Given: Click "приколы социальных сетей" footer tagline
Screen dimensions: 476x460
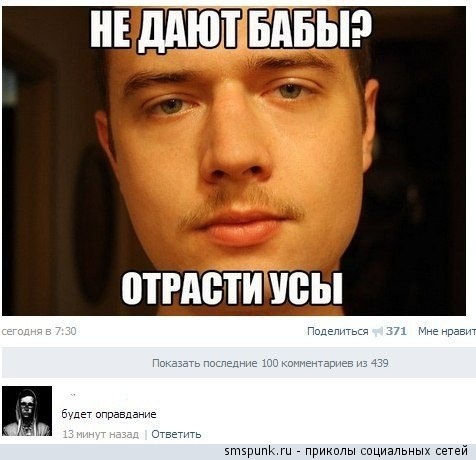Looking at the screenshot, I should (x=386, y=451).
